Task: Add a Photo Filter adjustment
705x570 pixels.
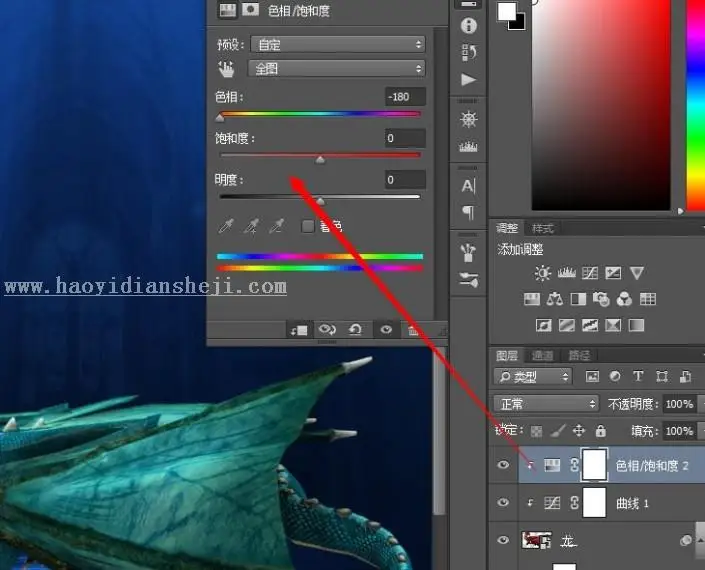Action: pyautogui.click(x=601, y=299)
